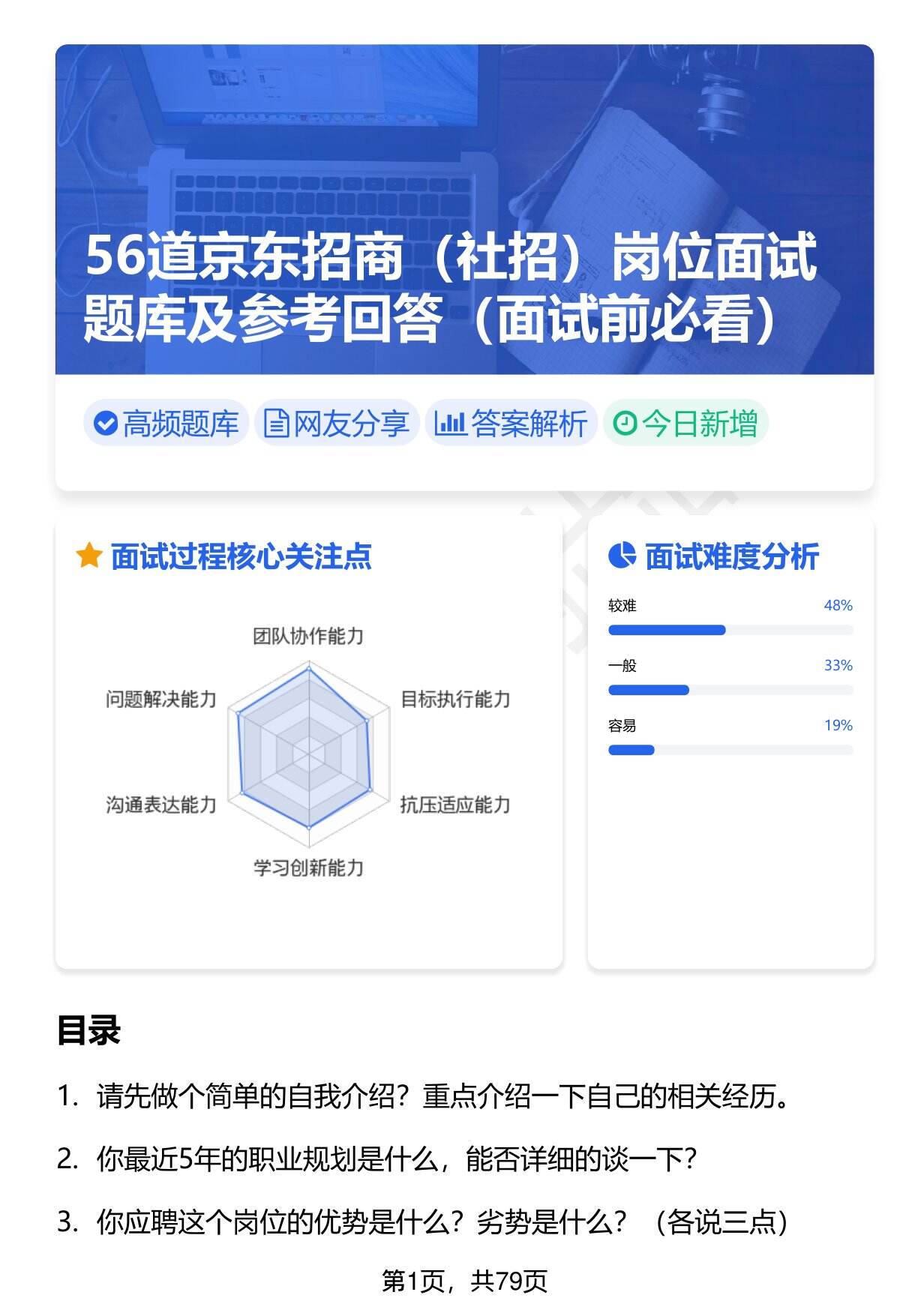Click the 较难 difficulty progress bar
Image resolution: width=900 pixels, height=1316 pixels.
730,630
